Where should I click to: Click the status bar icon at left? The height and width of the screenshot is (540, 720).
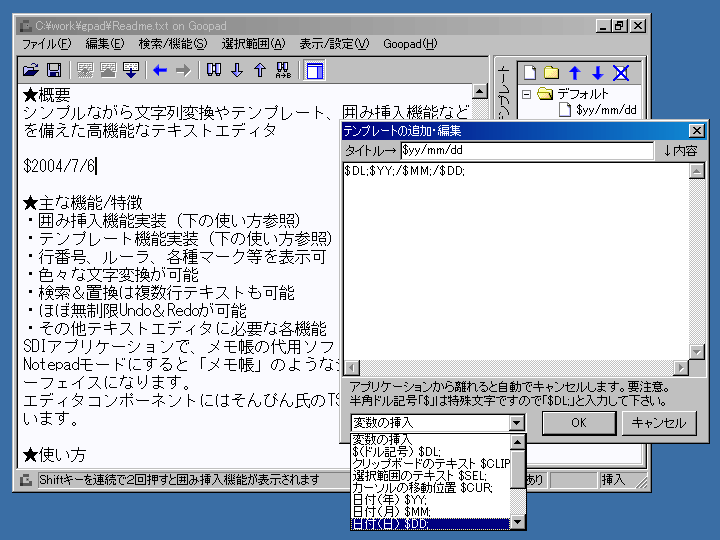(26, 480)
